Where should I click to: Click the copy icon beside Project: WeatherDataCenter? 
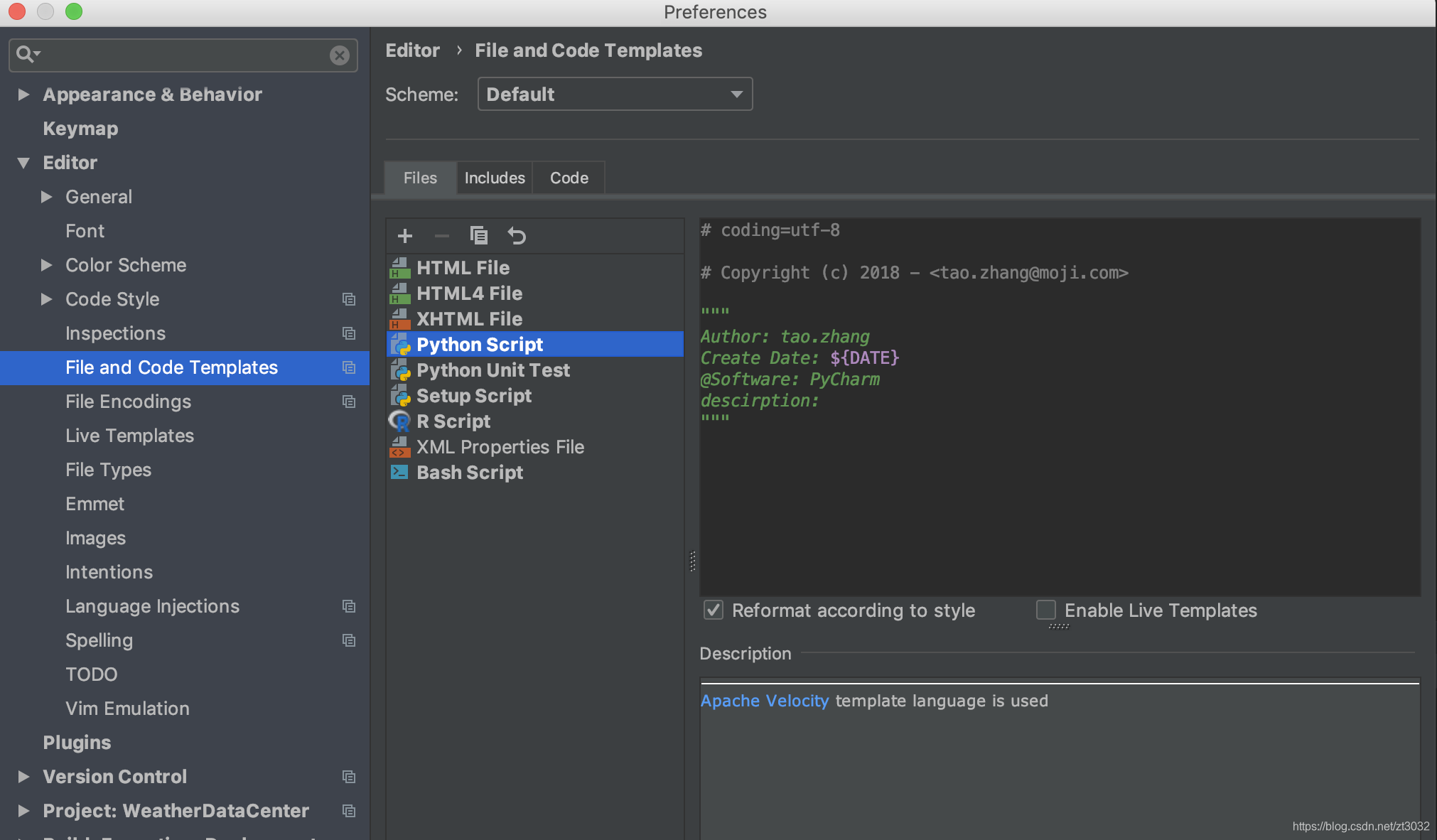[349, 811]
